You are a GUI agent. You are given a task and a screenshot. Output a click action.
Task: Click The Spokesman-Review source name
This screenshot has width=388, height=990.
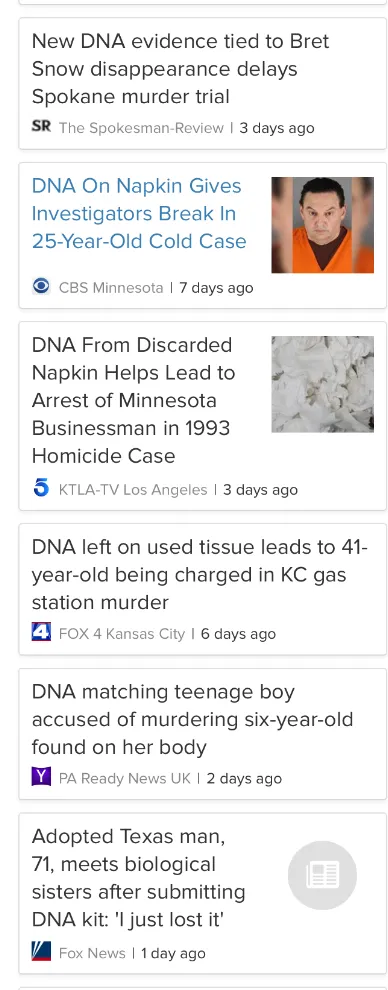[141, 128]
